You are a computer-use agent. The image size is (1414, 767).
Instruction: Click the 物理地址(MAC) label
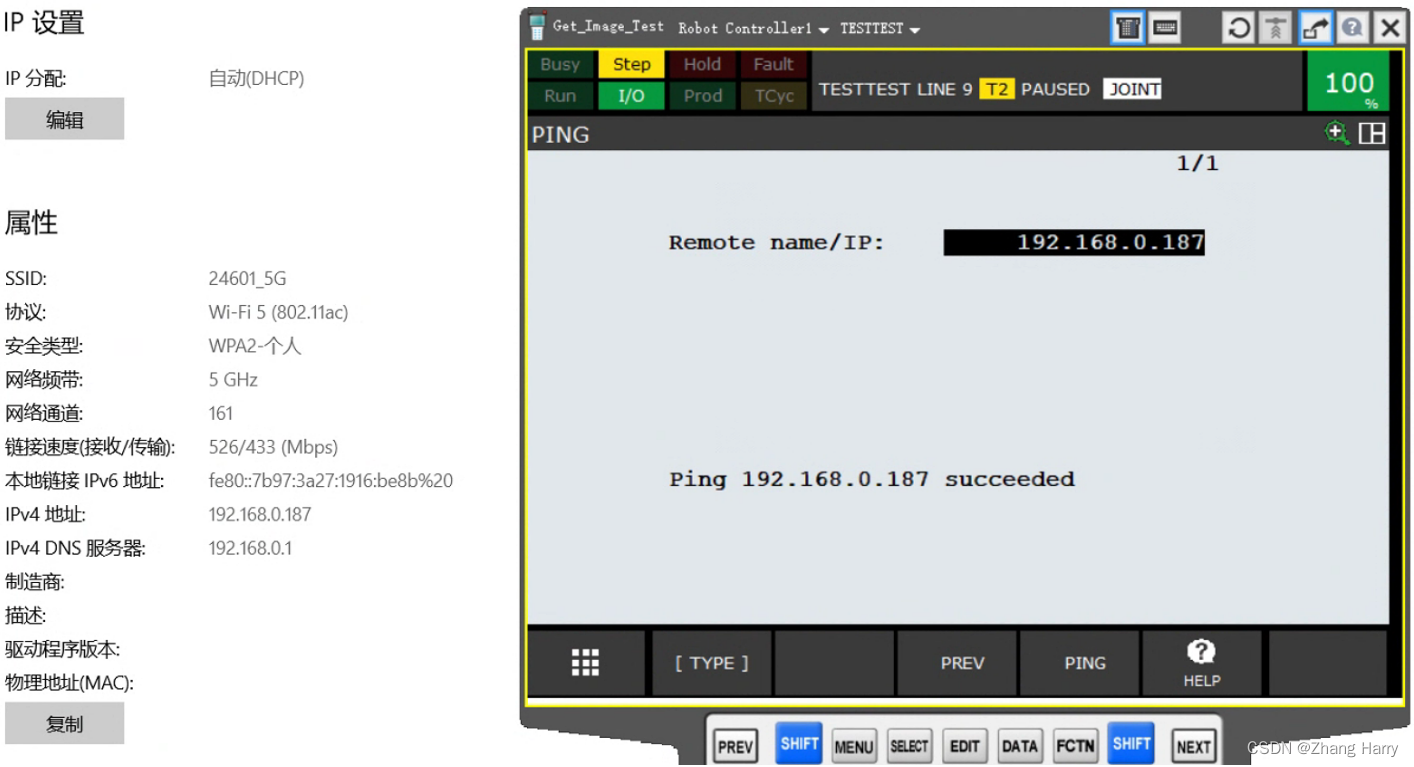click(x=69, y=683)
